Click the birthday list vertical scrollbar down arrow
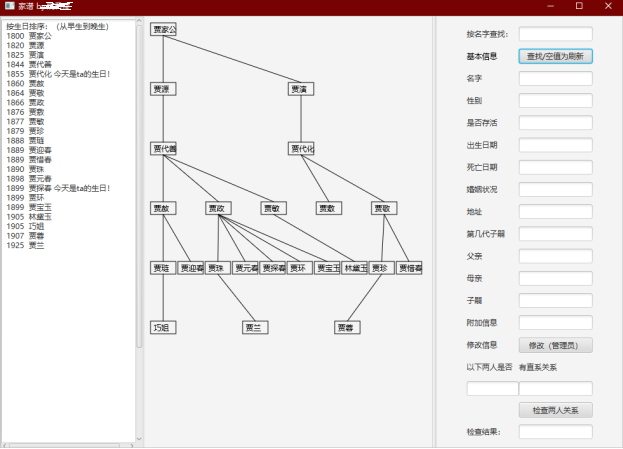This screenshot has width=623, height=449. 139,439
